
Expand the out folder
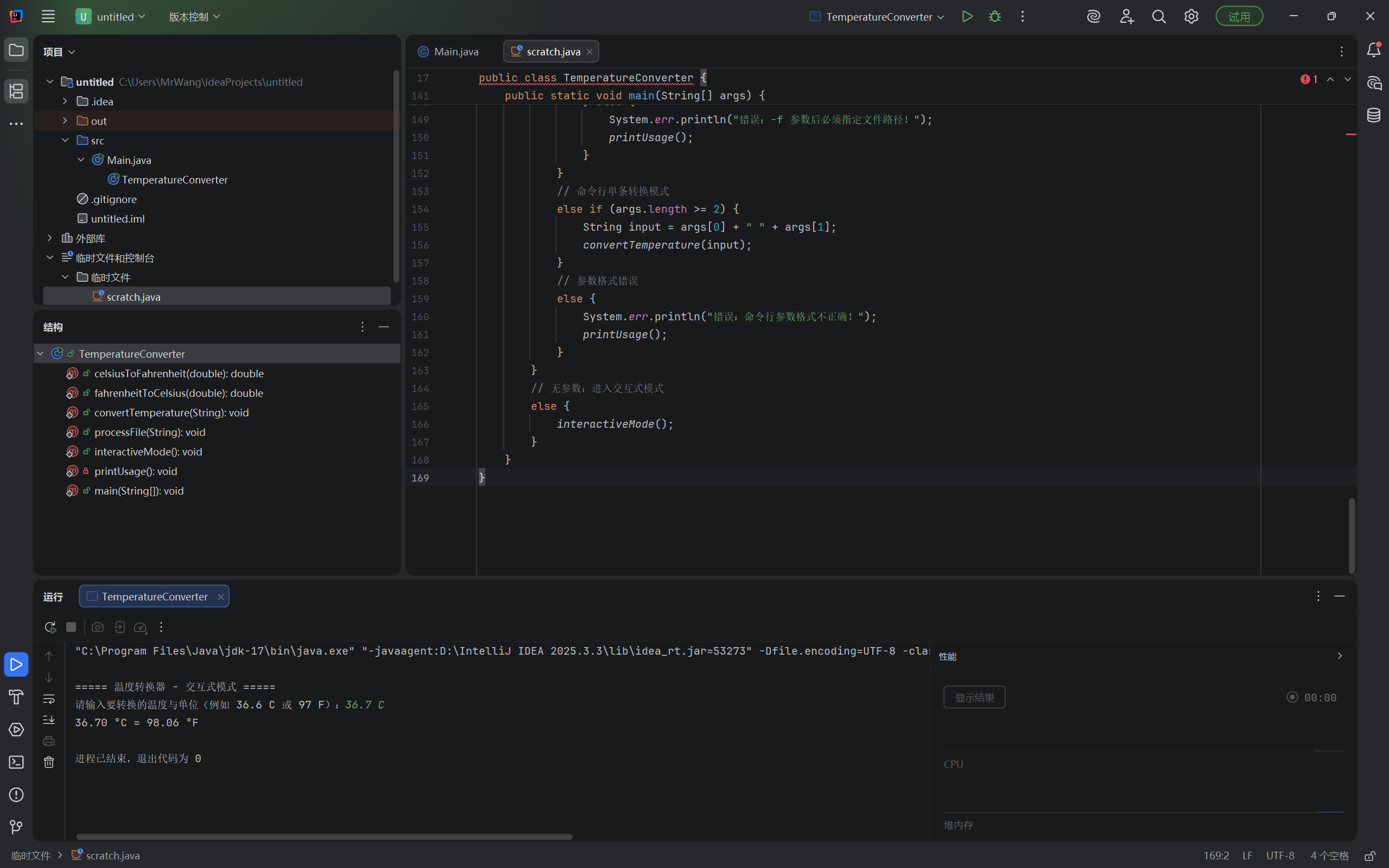tap(65, 121)
